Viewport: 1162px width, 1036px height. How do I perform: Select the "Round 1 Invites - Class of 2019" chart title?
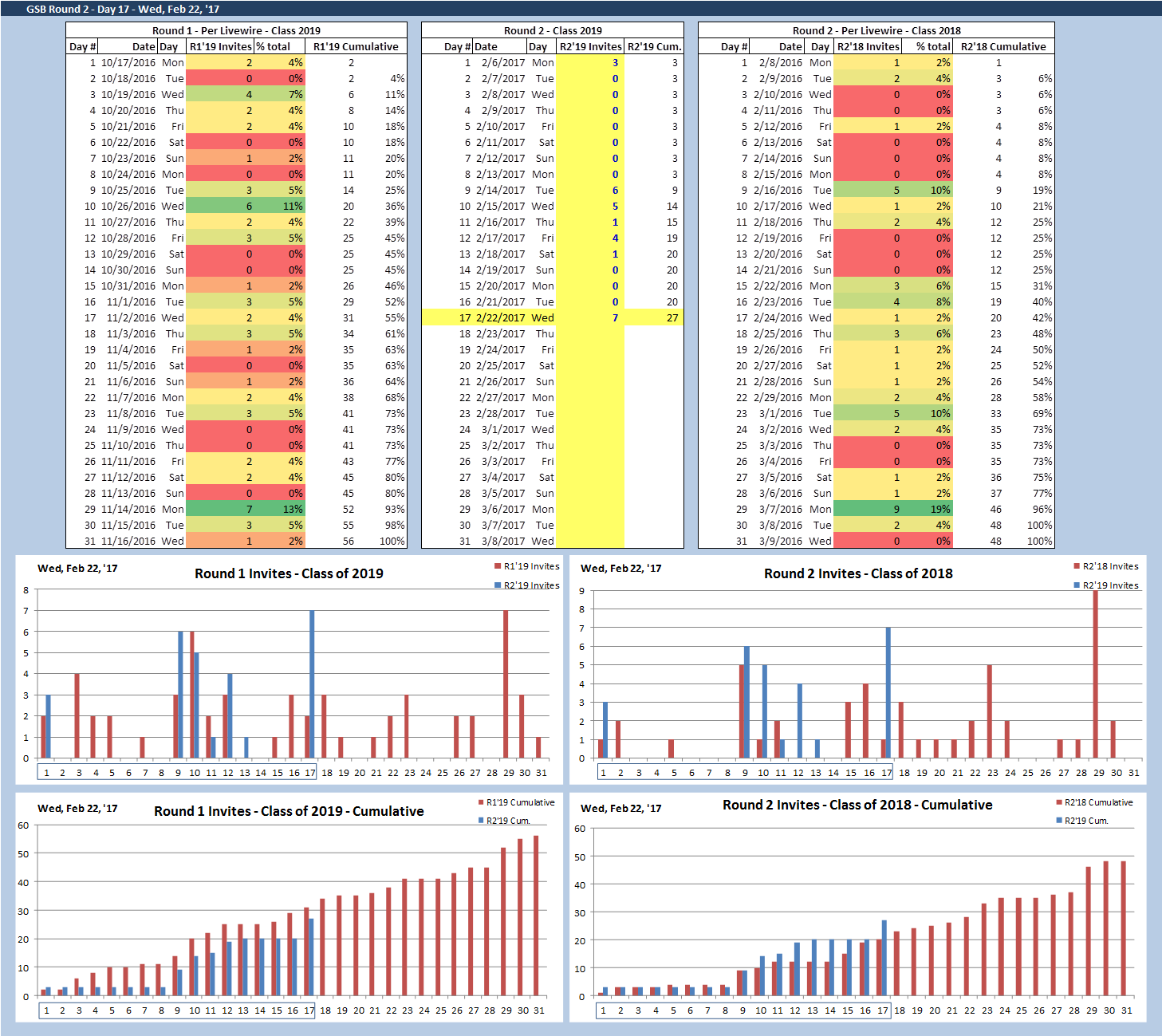(289, 573)
